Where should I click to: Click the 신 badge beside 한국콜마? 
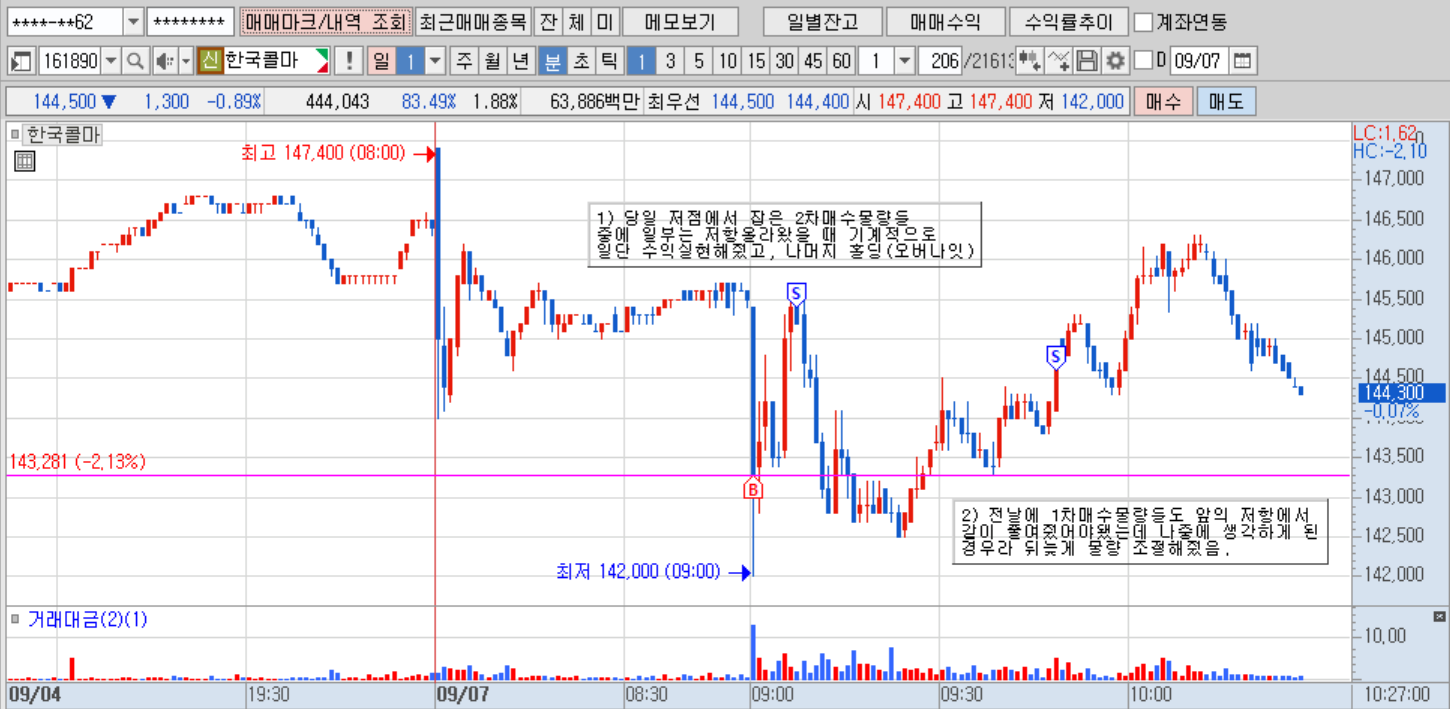210,61
